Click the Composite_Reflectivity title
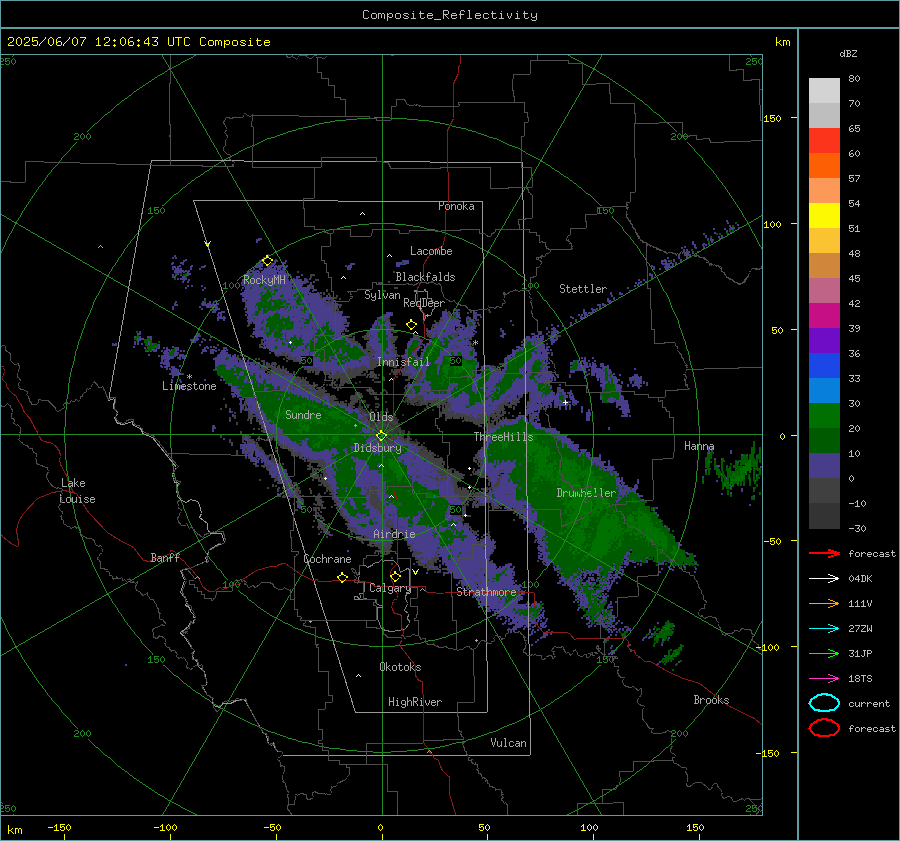The image size is (900, 841). pyautogui.click(x=450, y=15)
